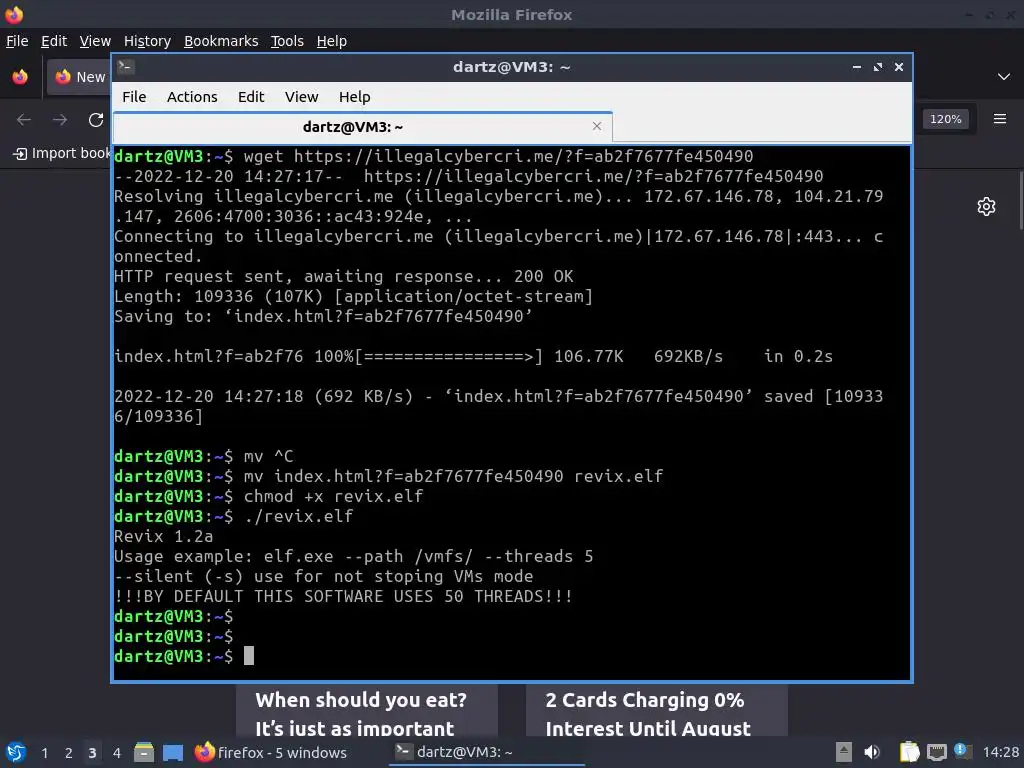Click the 'Usage example: elf.exe' line
The width and height of the screenshot is (1024, 768).
(353, 556)
